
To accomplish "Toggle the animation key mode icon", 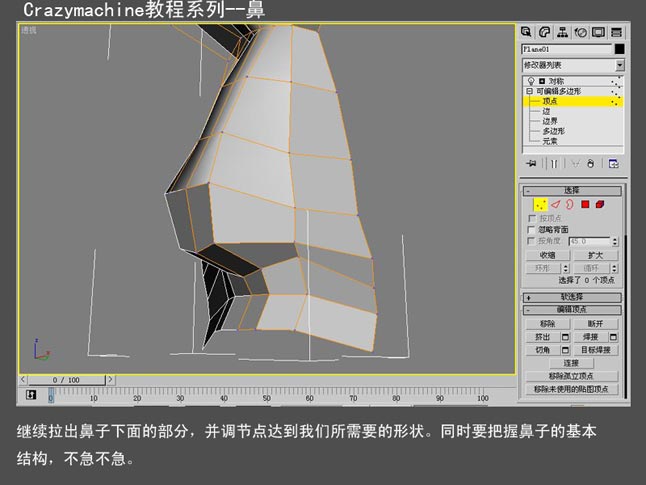I will [x=31, y=395].
